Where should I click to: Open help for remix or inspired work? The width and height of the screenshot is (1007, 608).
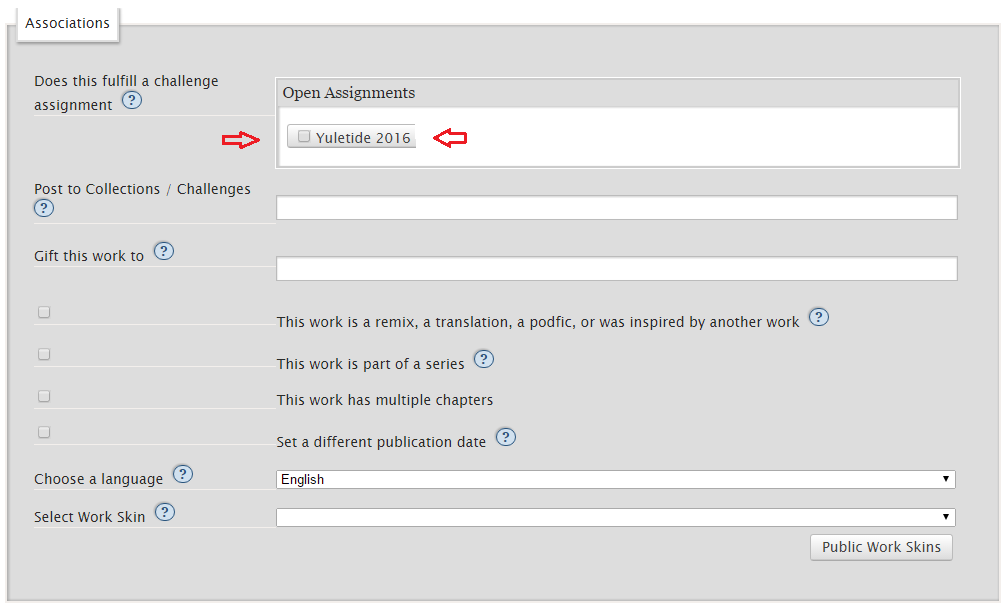[818, 317]
